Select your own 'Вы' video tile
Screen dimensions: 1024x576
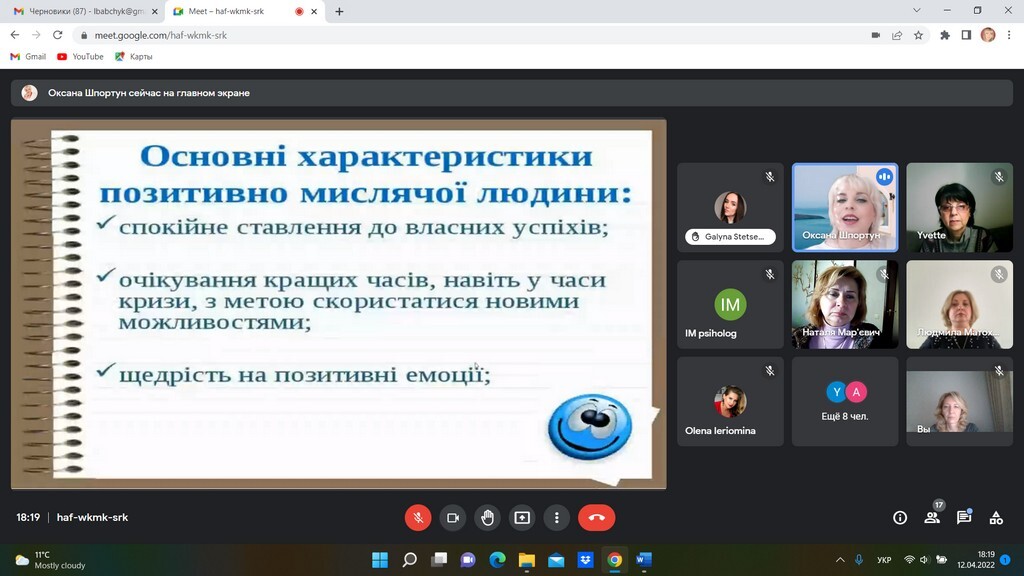[x=959, y=402]
